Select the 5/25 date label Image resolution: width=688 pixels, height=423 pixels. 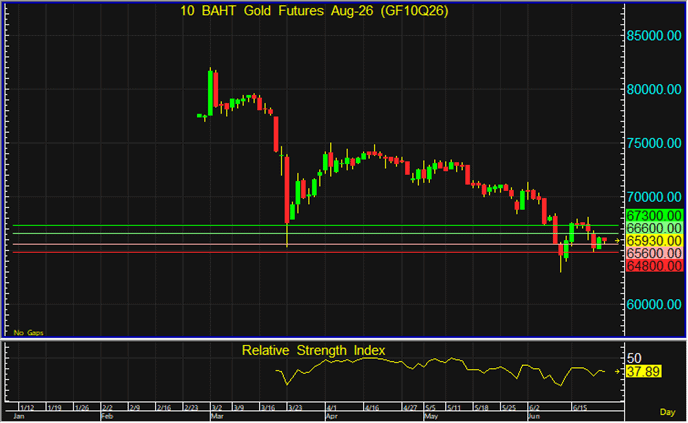[x=509, y=408]
